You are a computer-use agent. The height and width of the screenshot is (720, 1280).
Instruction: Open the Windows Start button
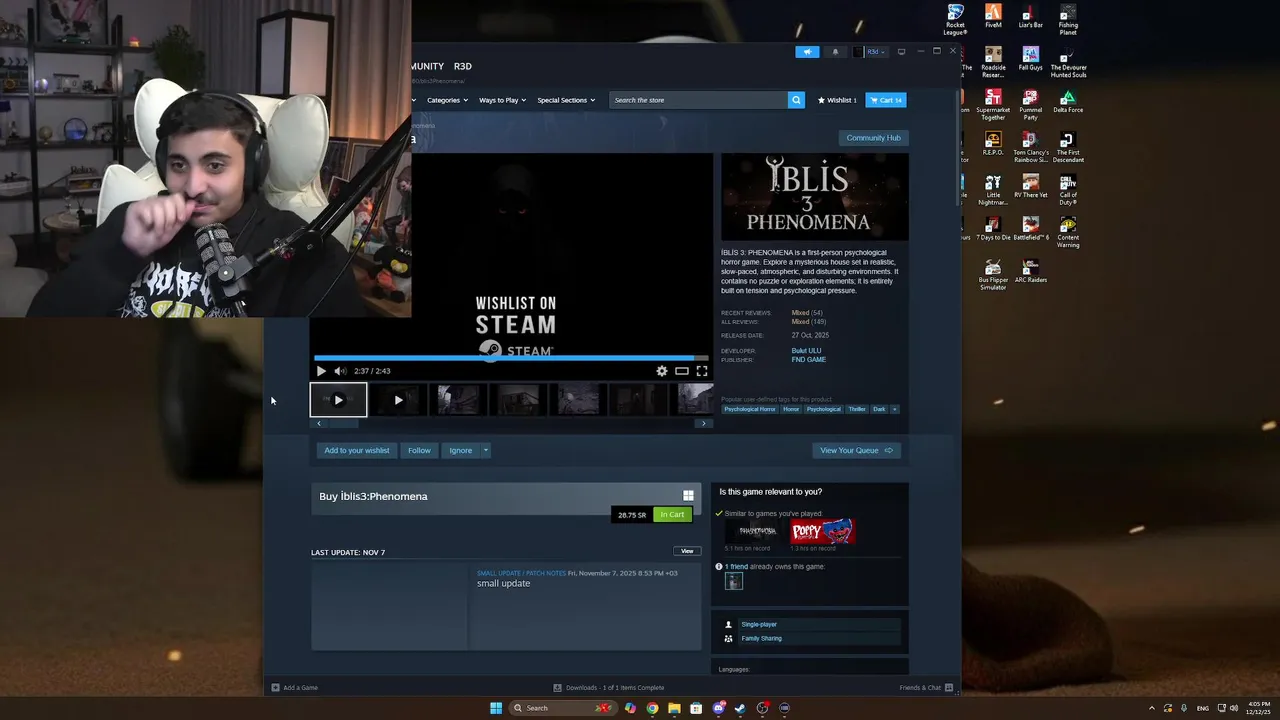(496, 708)
